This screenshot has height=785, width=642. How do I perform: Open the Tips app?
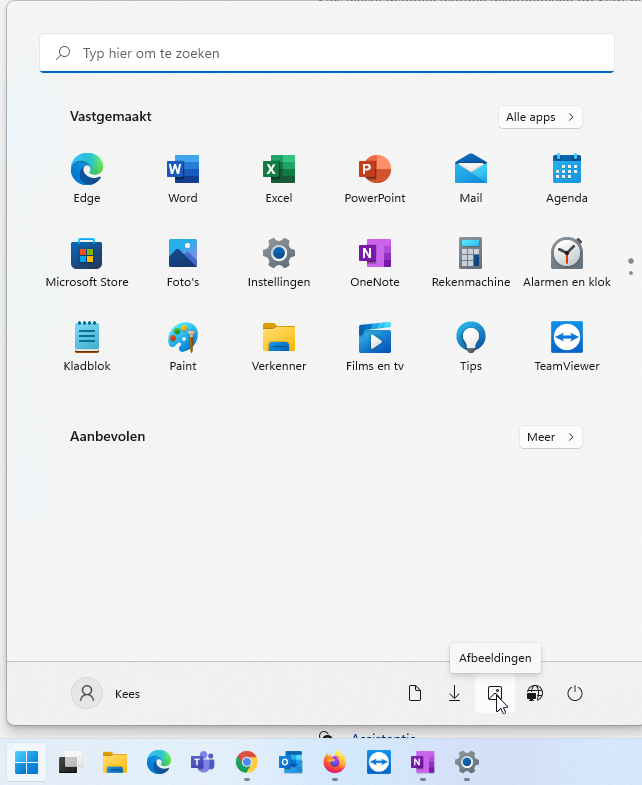[471, 346]
